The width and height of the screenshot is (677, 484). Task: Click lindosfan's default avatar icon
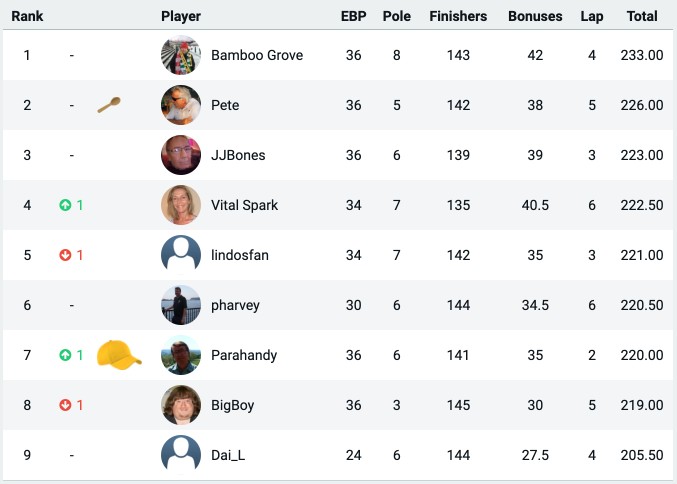181,255
